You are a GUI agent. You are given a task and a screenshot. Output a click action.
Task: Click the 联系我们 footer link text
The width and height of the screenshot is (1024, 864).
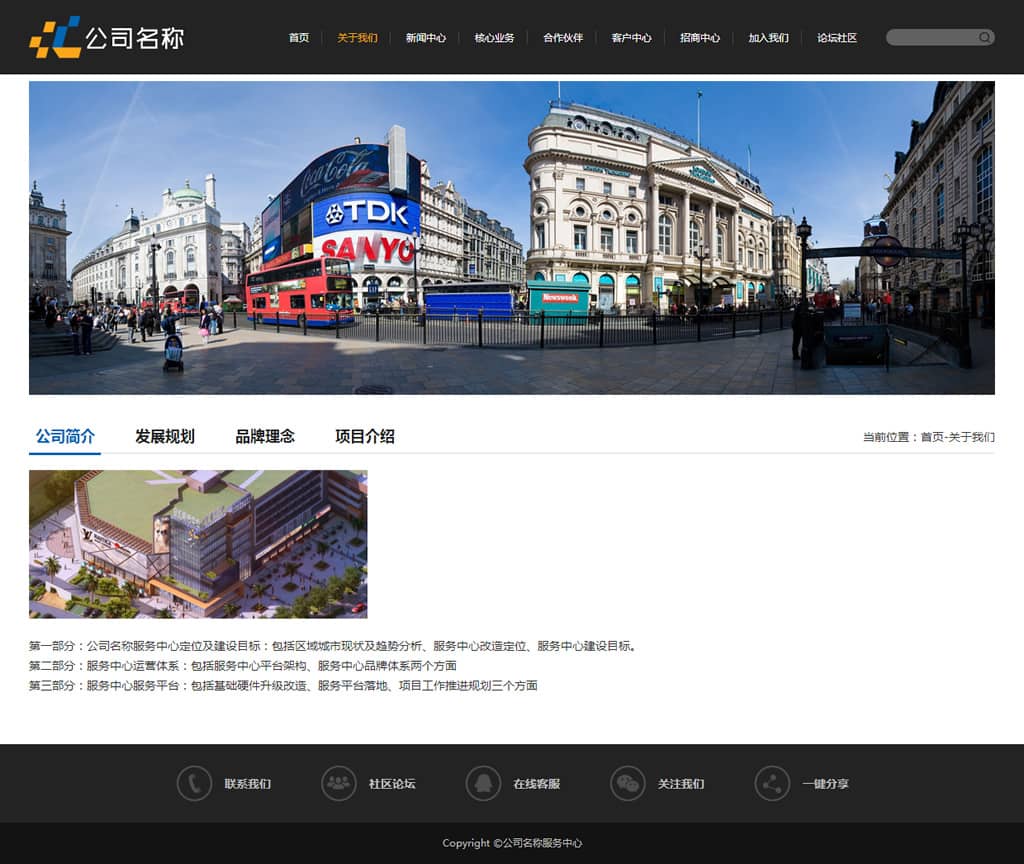[x=247, y=784]
